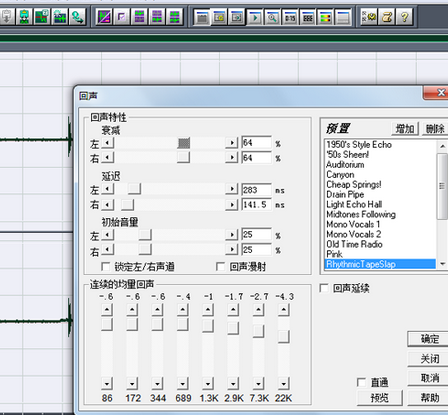Click the 22K equalizer band slider thumb
The image size is (448, 415).
[x=283, y=337]
